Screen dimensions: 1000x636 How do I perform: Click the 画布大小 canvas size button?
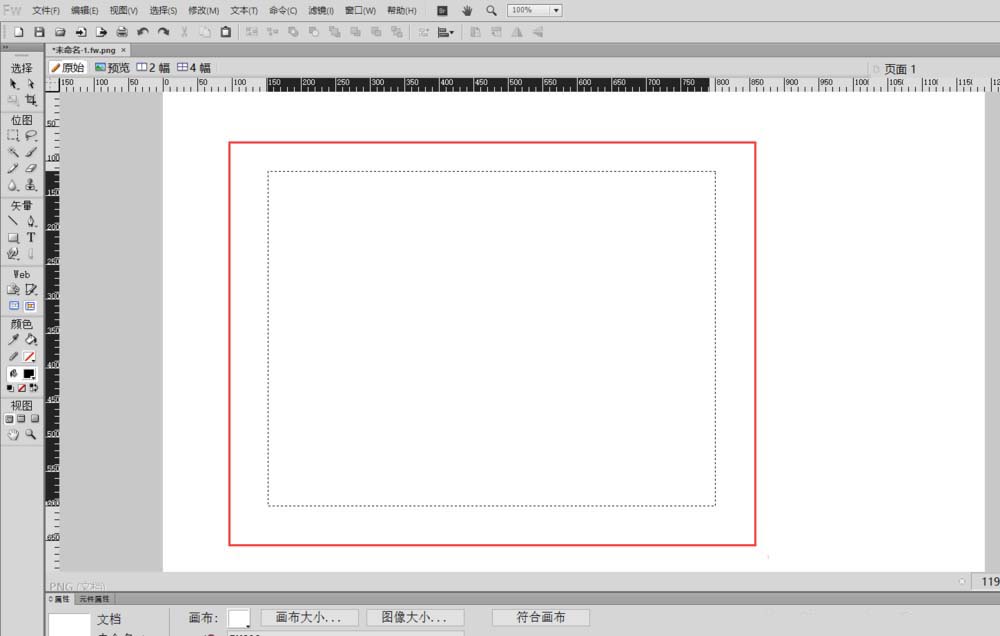[309, 618]
